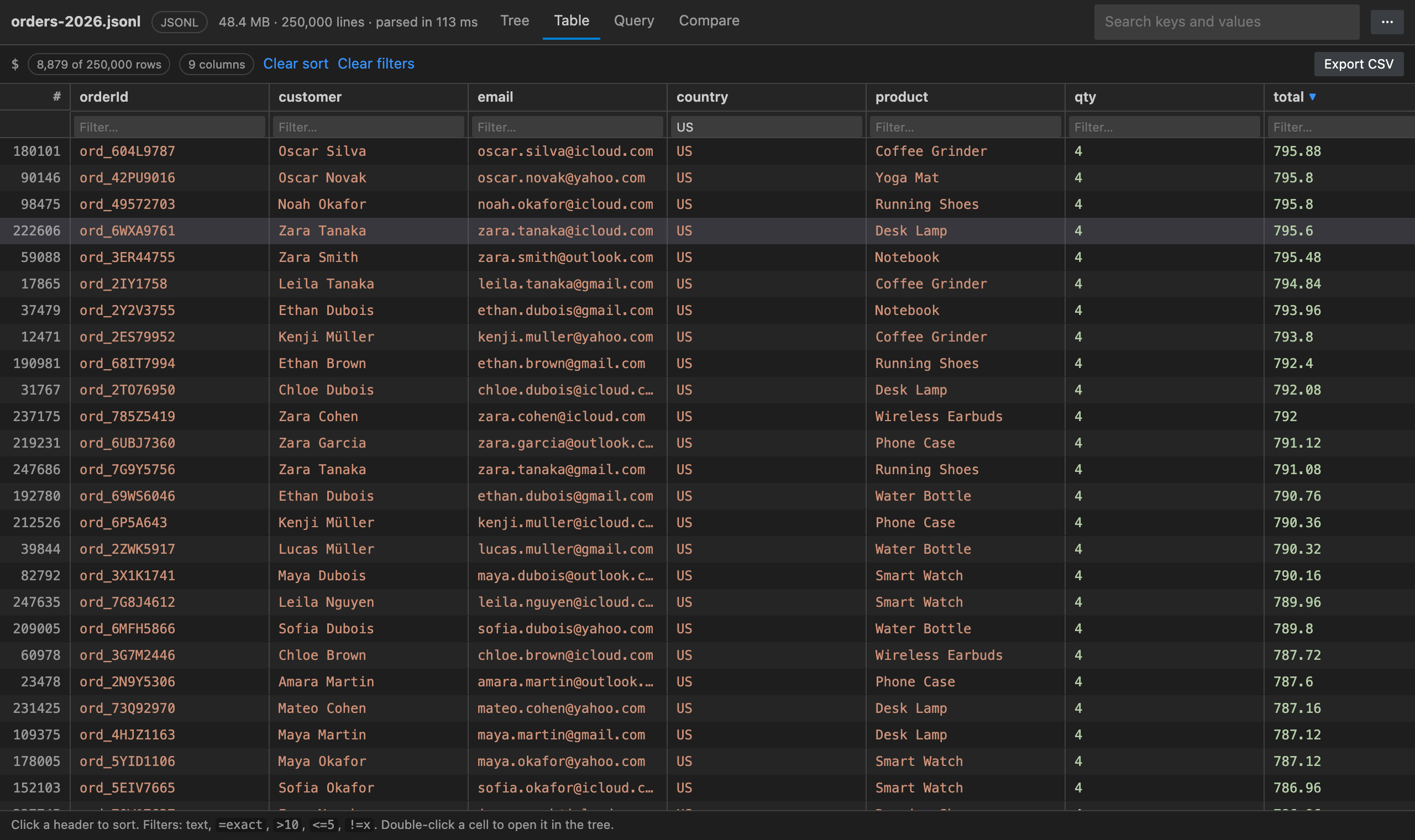Screen dimensions: 1415x840
Task: Click row number 180101
Action: coord(36,151)
